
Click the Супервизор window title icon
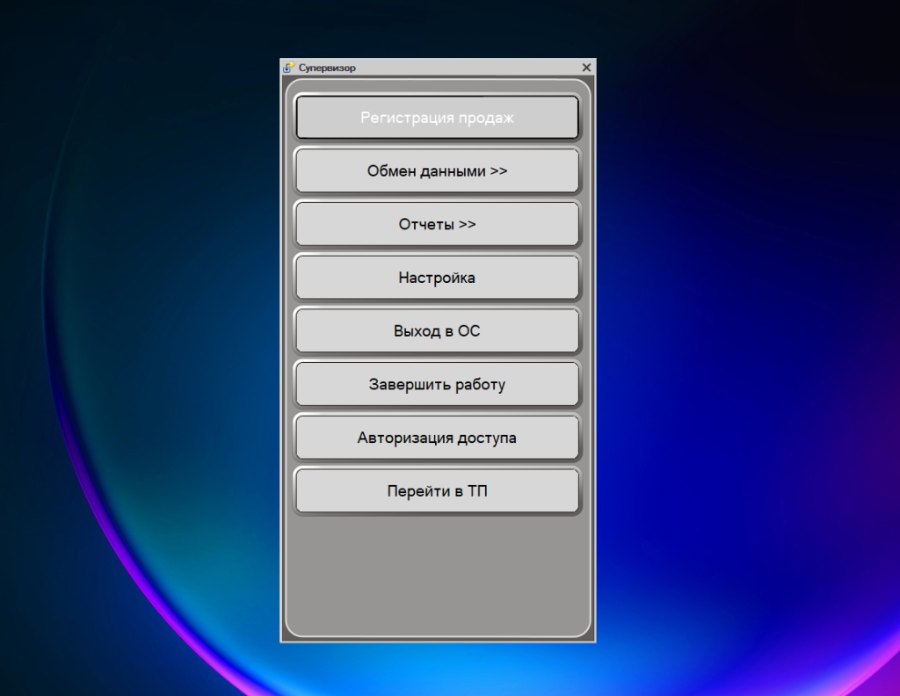tap(289, 68)
